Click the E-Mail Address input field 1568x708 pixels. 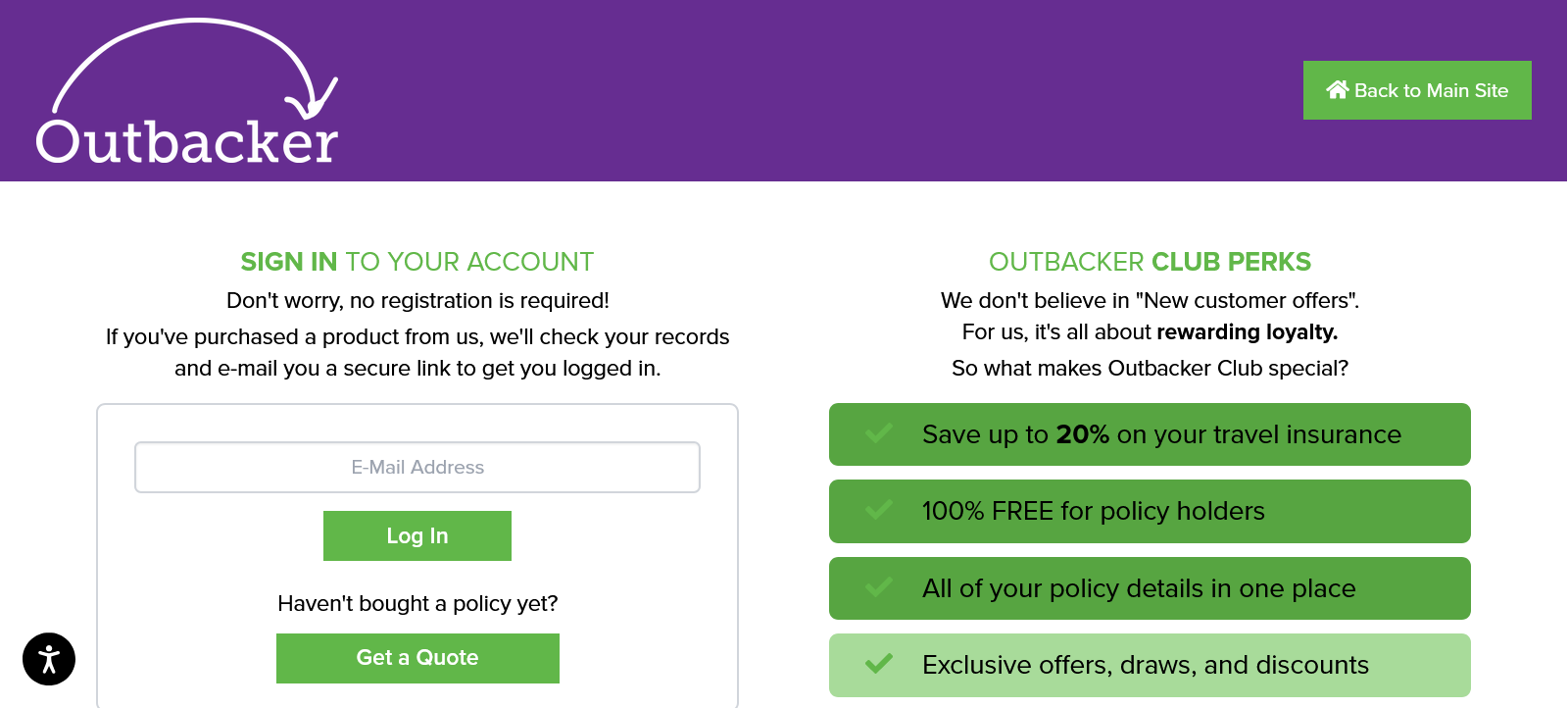417,467
